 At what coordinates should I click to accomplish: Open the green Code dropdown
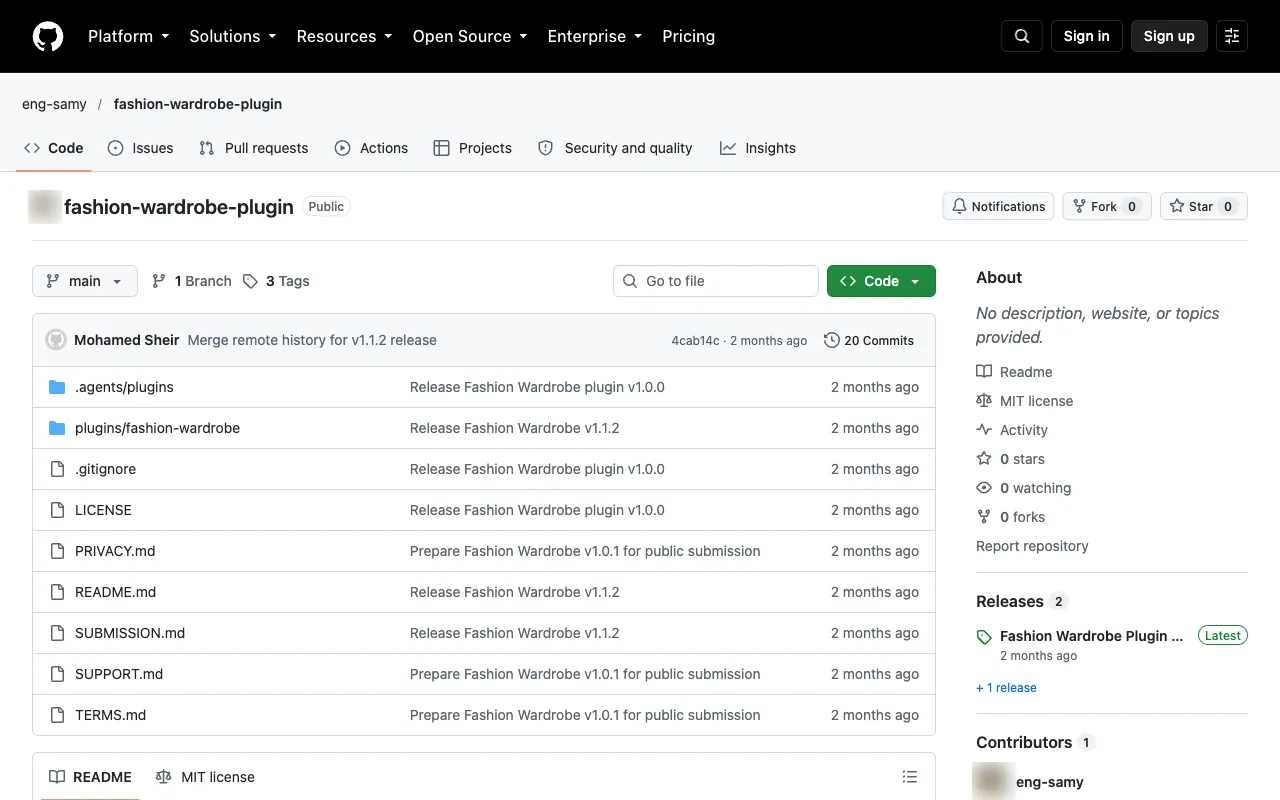pyautogui.click(x=881, y=281)
